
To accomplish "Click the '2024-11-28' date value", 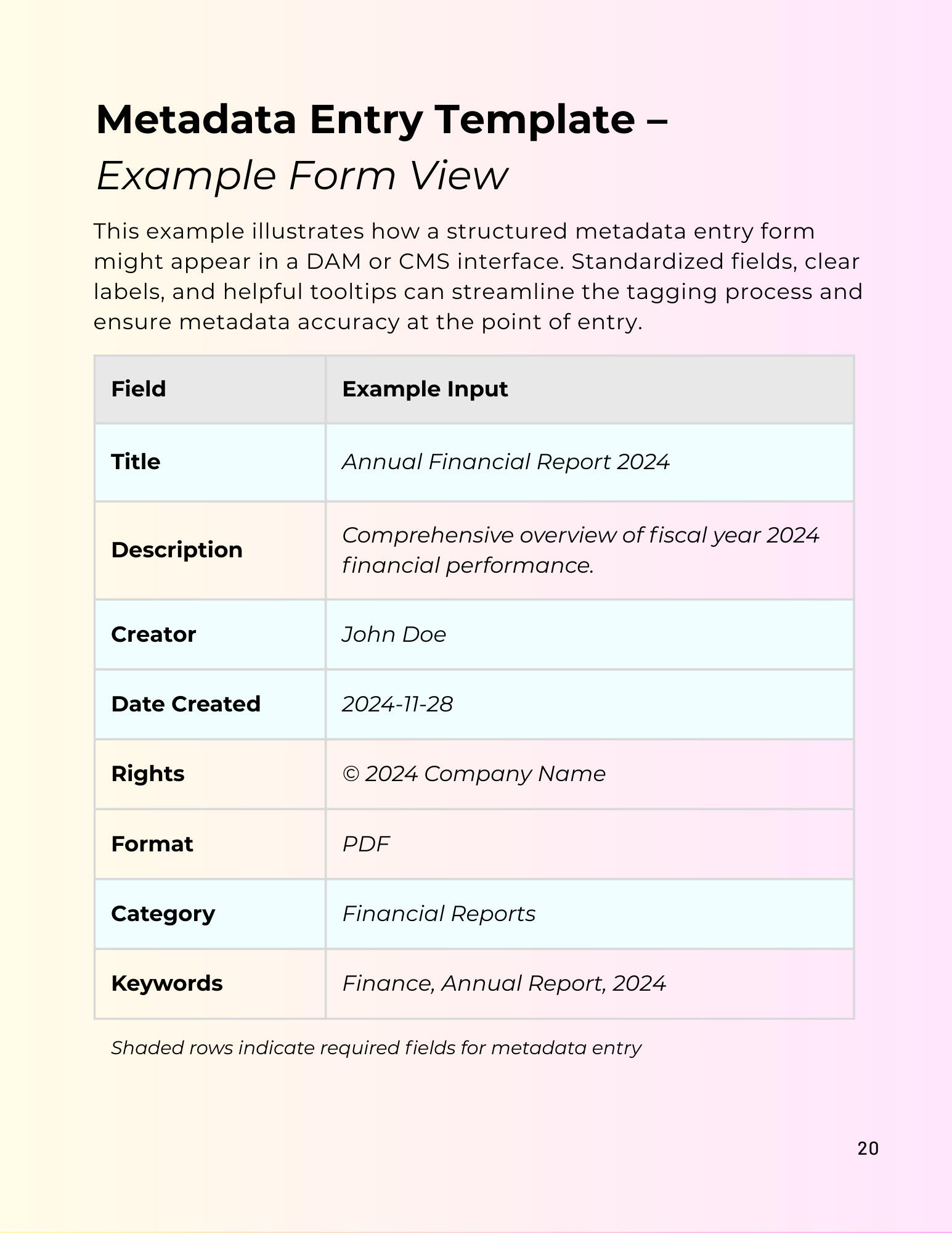I will (397, 704).
